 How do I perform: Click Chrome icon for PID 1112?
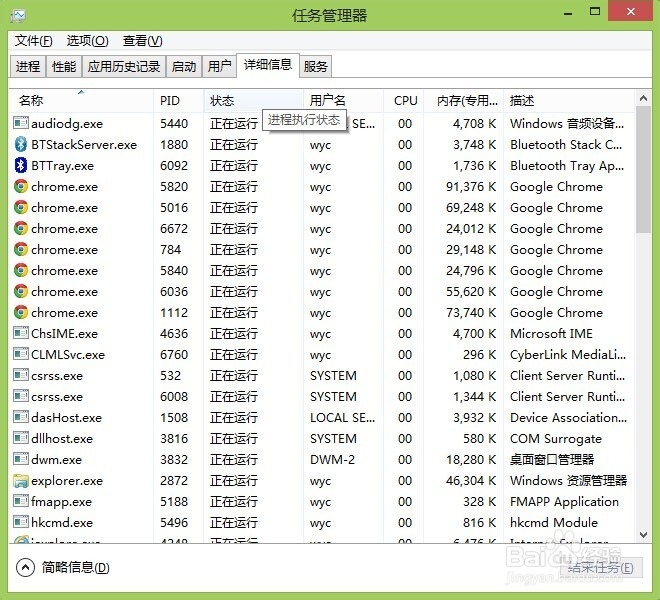pos(21,312)
